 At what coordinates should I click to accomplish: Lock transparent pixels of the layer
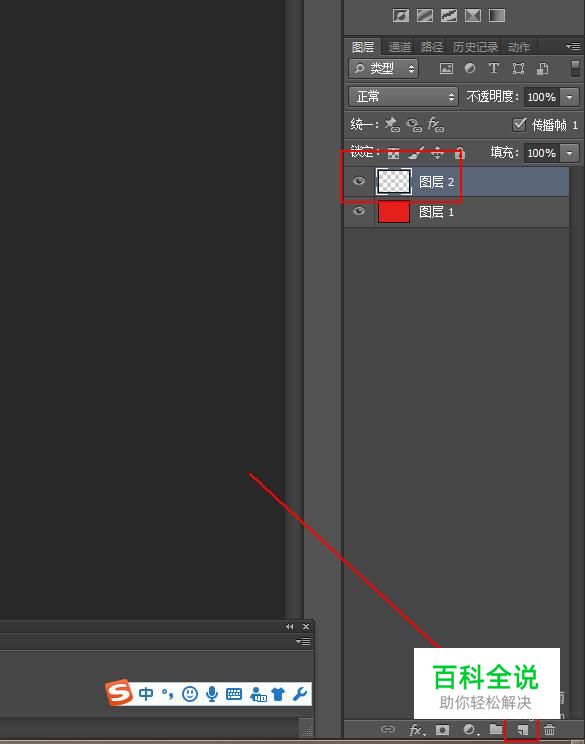tap(393, 153)
